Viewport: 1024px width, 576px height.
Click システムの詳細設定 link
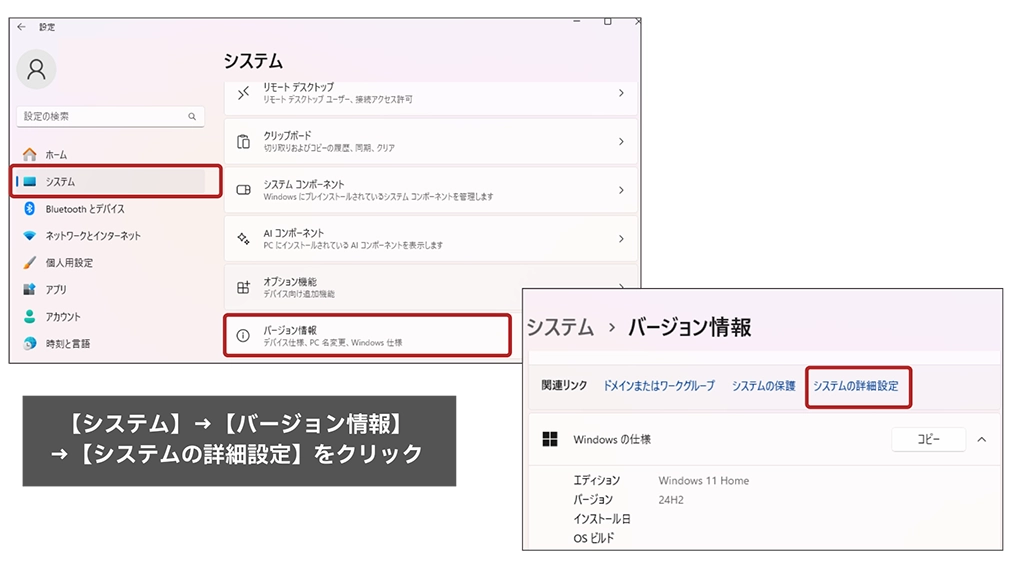856,386
